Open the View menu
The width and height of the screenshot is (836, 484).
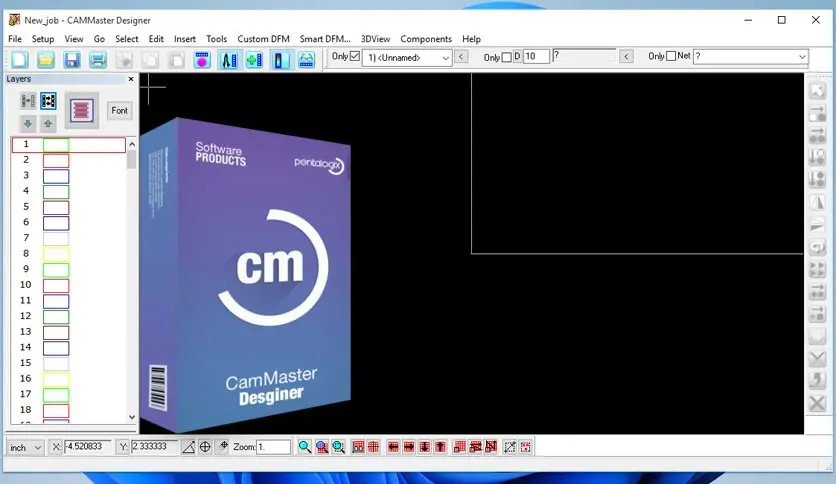point(74,39)
